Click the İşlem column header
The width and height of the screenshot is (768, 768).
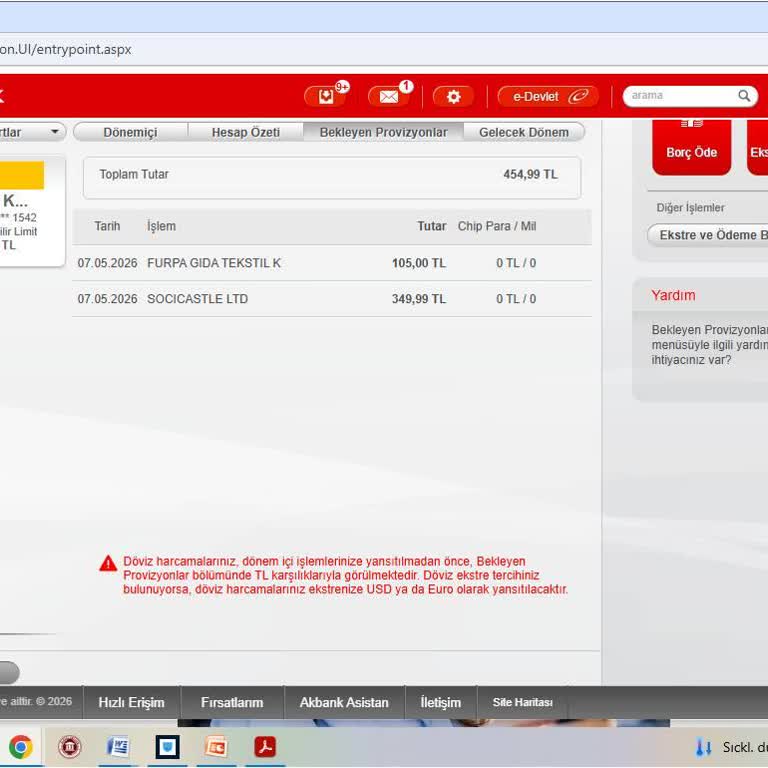pos(161,226)
